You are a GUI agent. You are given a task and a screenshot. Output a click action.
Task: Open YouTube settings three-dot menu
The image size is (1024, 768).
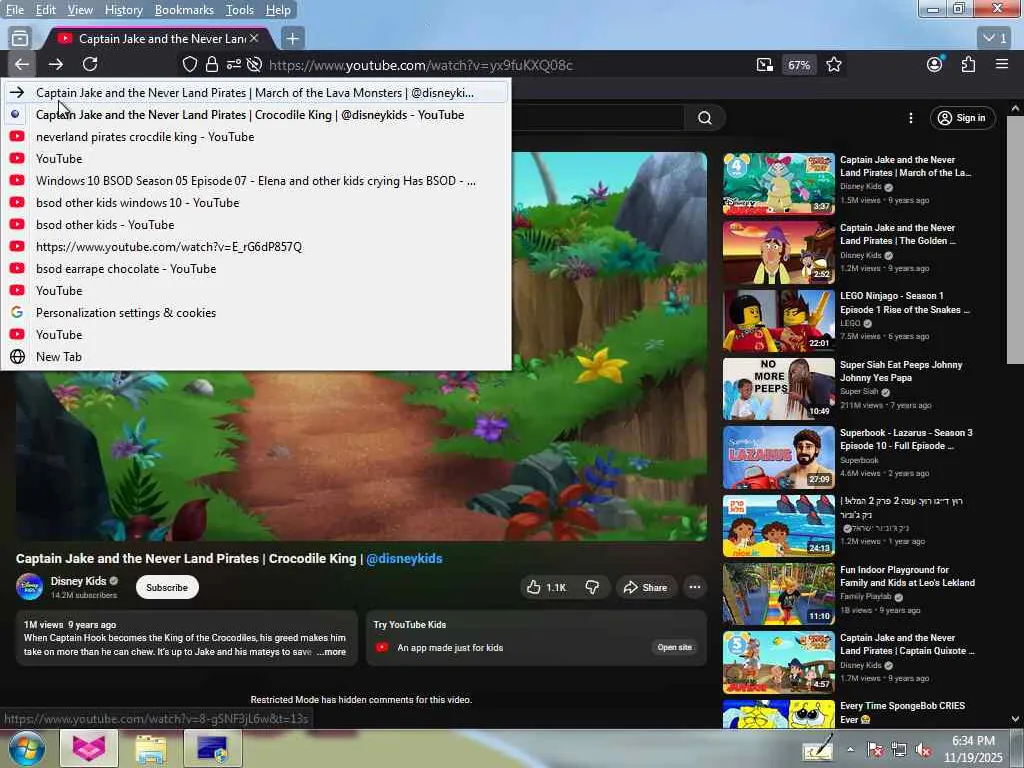[x=910, y=118]
